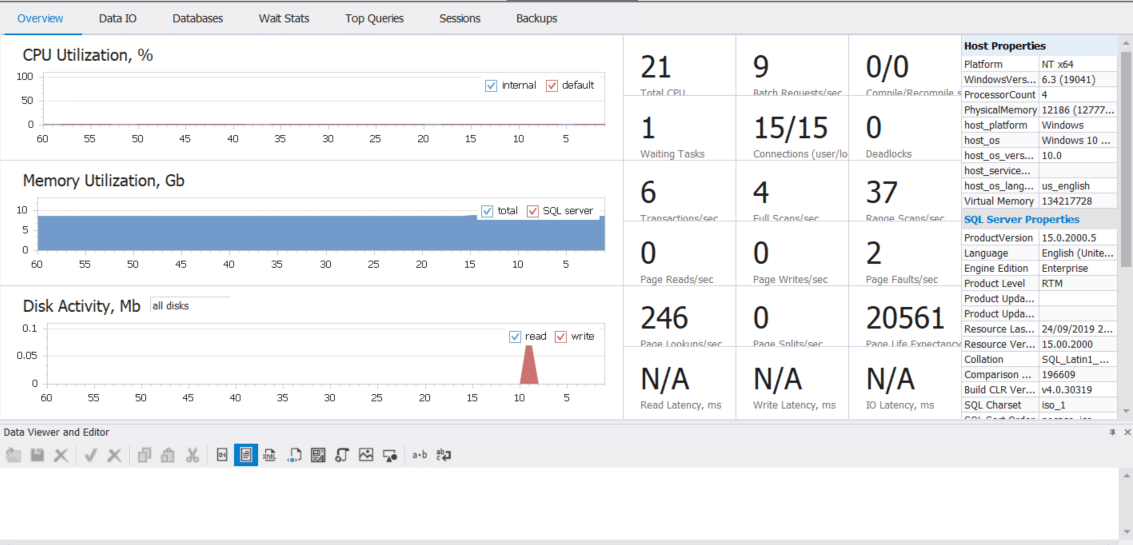The height and width of the screenshot is (545, 1133).
Task: Switch to the Overview tab
Action: point(40,18)
